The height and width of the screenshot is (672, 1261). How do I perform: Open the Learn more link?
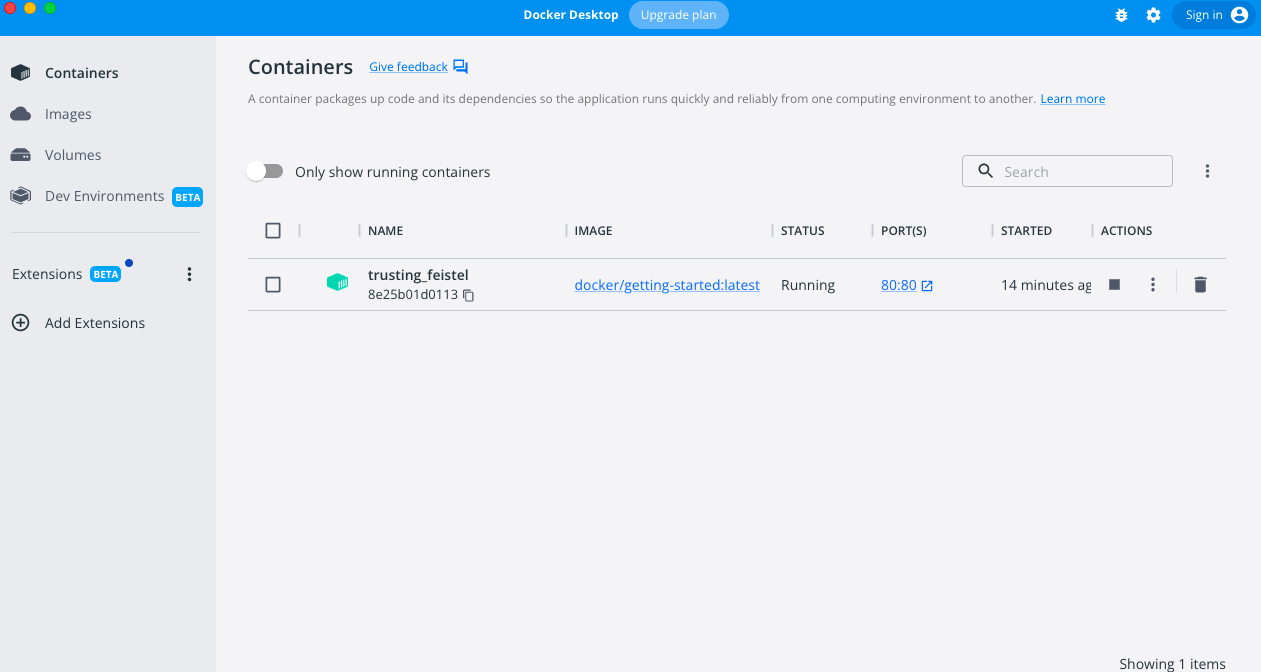pos(1073,99)
